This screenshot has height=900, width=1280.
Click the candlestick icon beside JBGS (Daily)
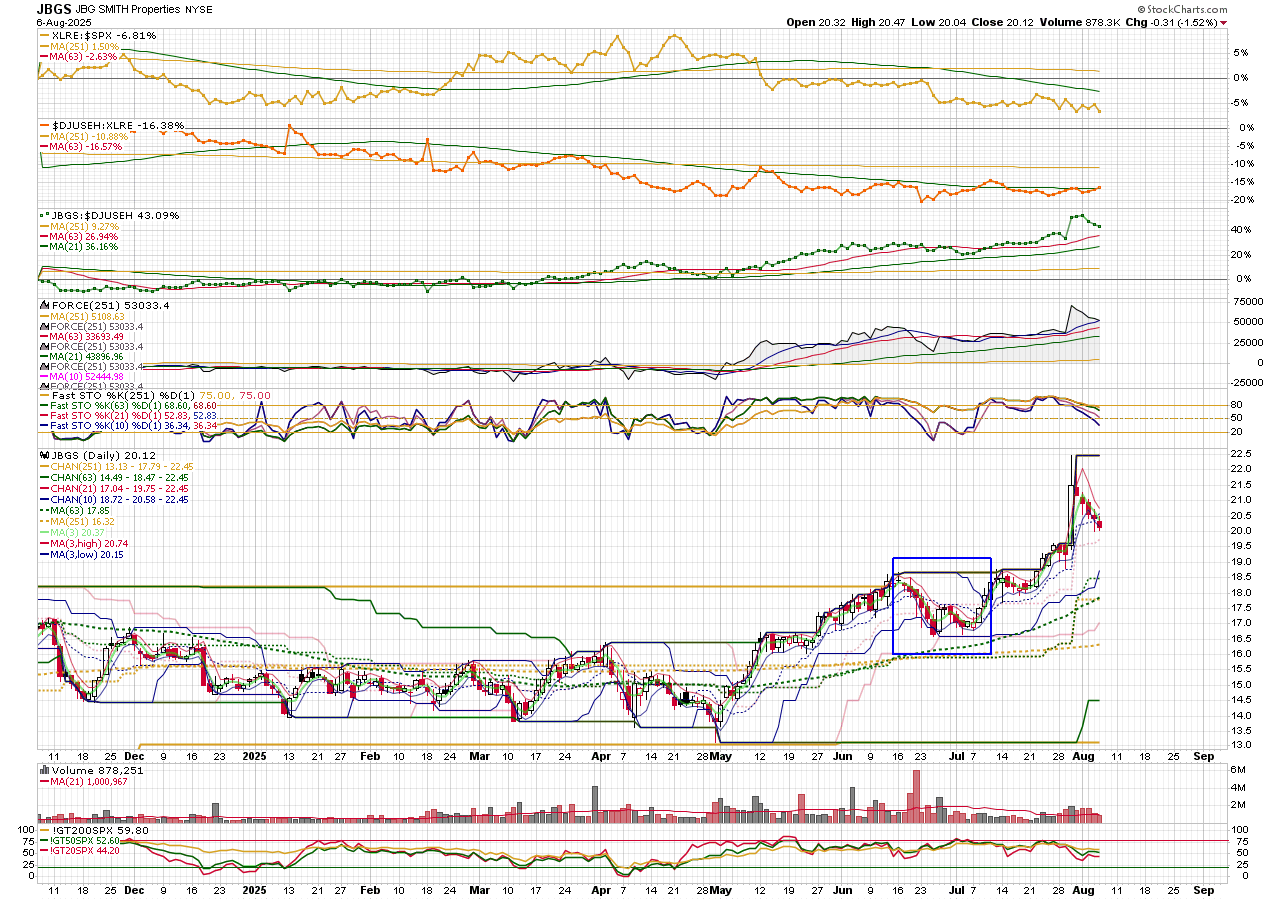click(43, 455)
